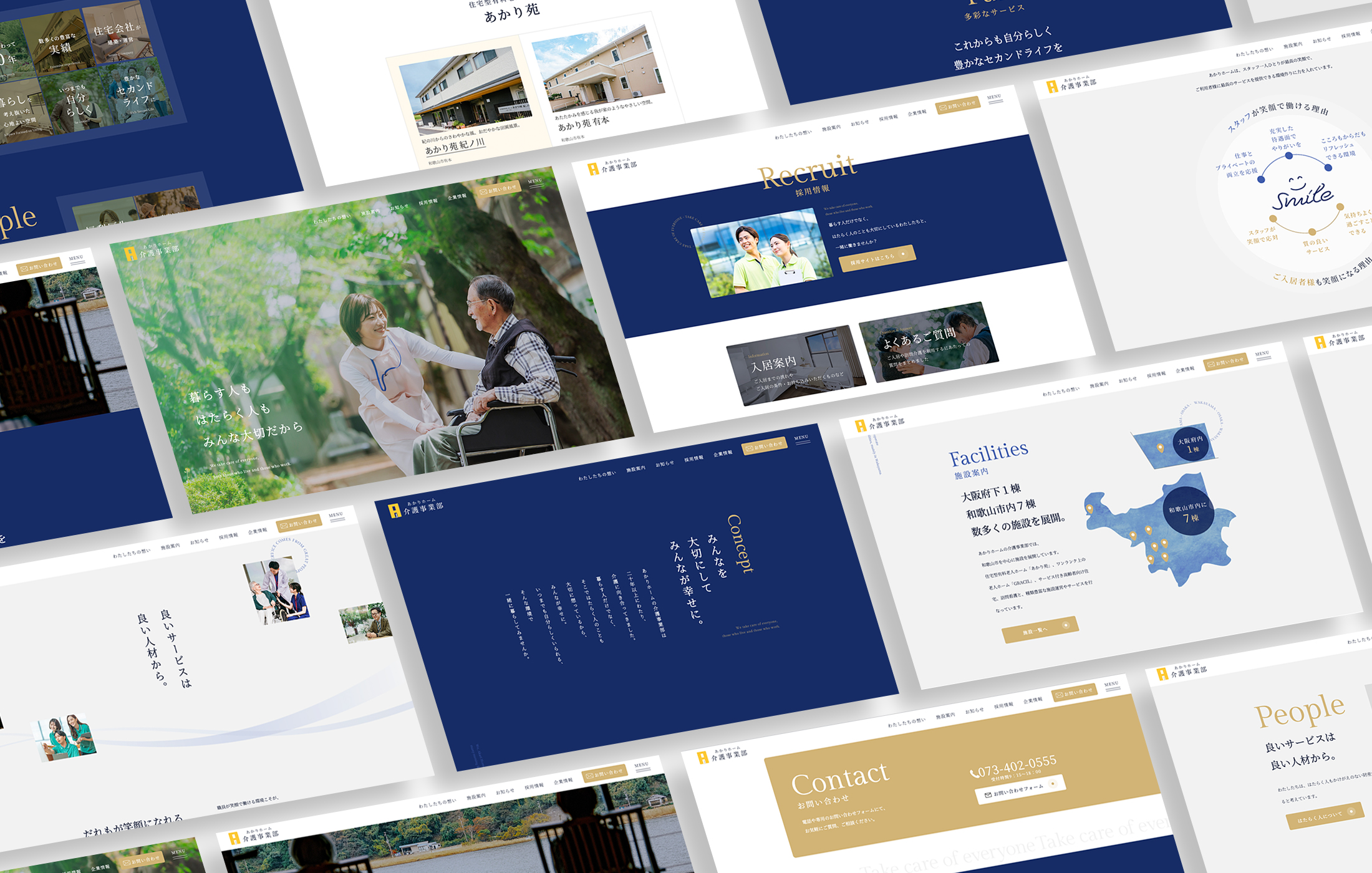Image resolution: width=1372 pixels, height=873 pixels.
Task: Click あかり苑 紀ノ川 facility photo
Action: [x=466, y=91]
